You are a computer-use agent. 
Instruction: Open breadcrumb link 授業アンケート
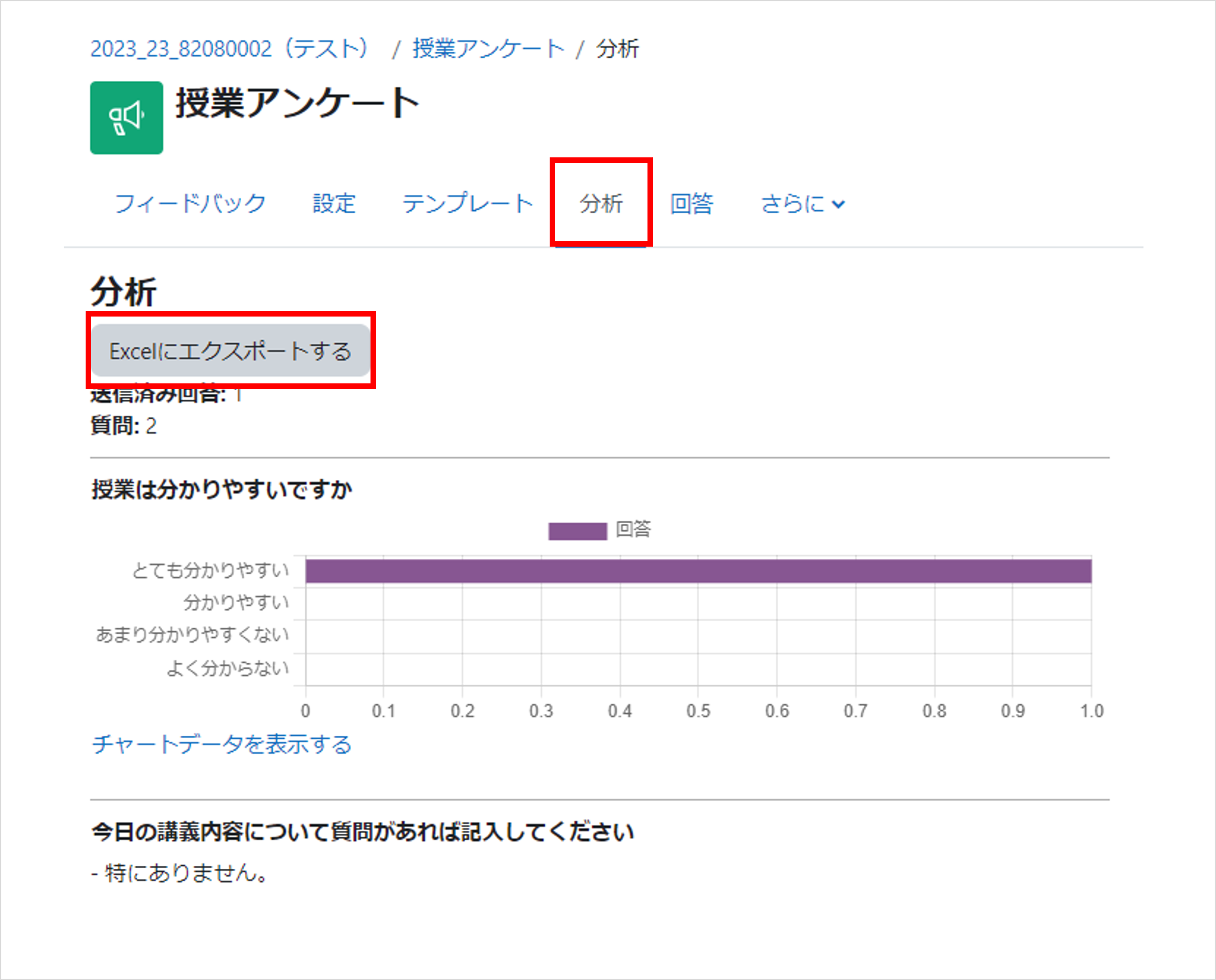pyautogui.click(x=488, y=49)
